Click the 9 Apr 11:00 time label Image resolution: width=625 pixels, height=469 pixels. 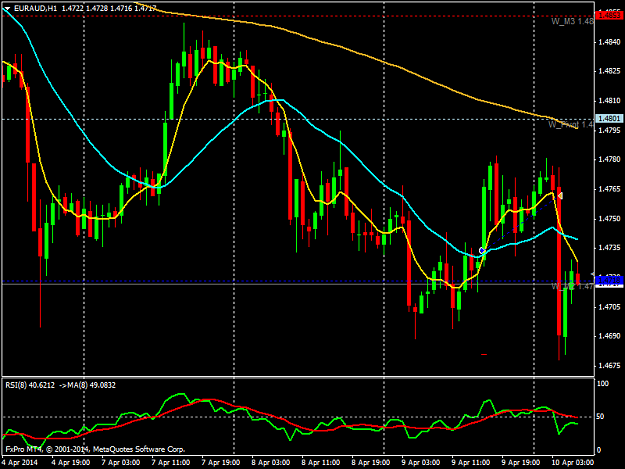tap(471, 463)
